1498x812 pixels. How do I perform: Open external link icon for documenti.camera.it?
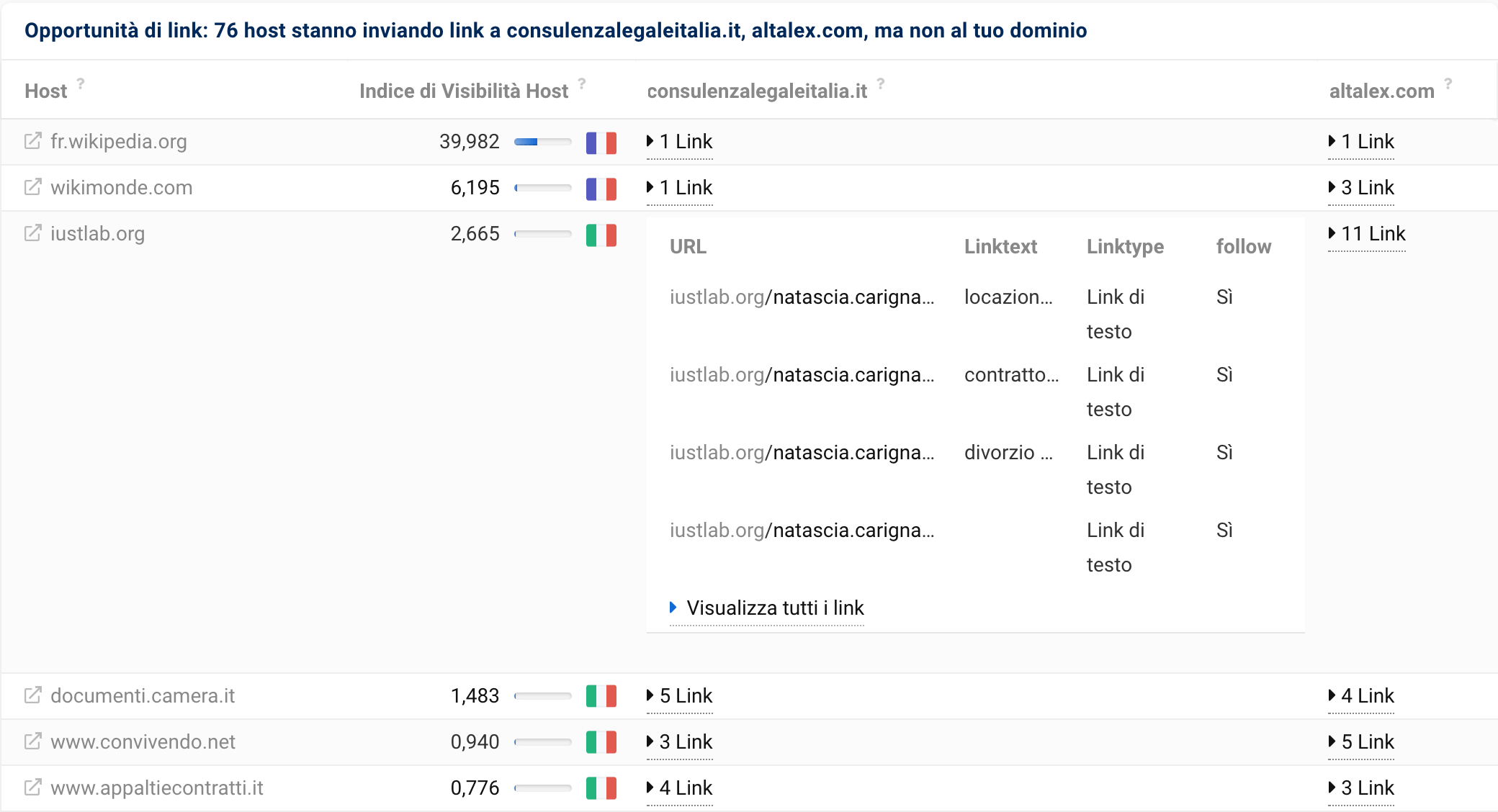click(33, 695)
